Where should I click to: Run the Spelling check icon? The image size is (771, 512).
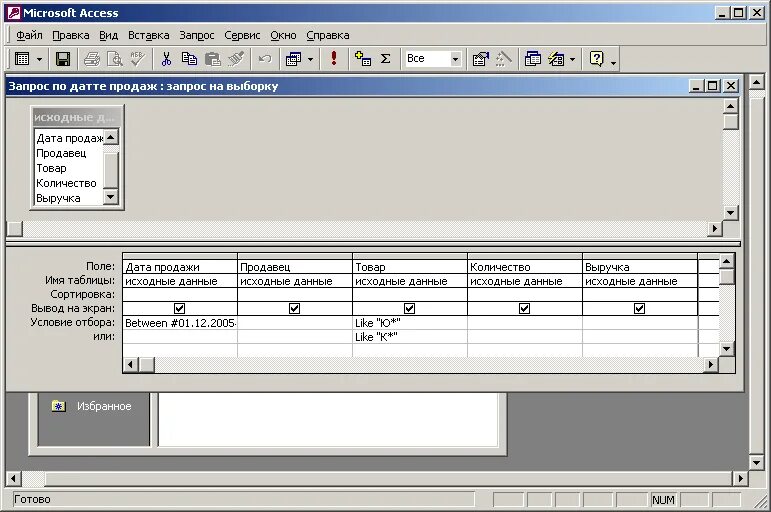[138, 59]
